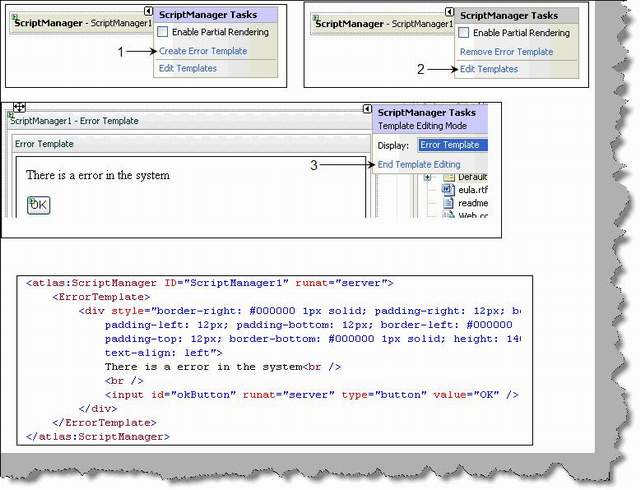Image resolution: width=640 pixels, height=490 pixels.
Task: Click the eula.rtf file icon
Action: (x=448, y=189)
